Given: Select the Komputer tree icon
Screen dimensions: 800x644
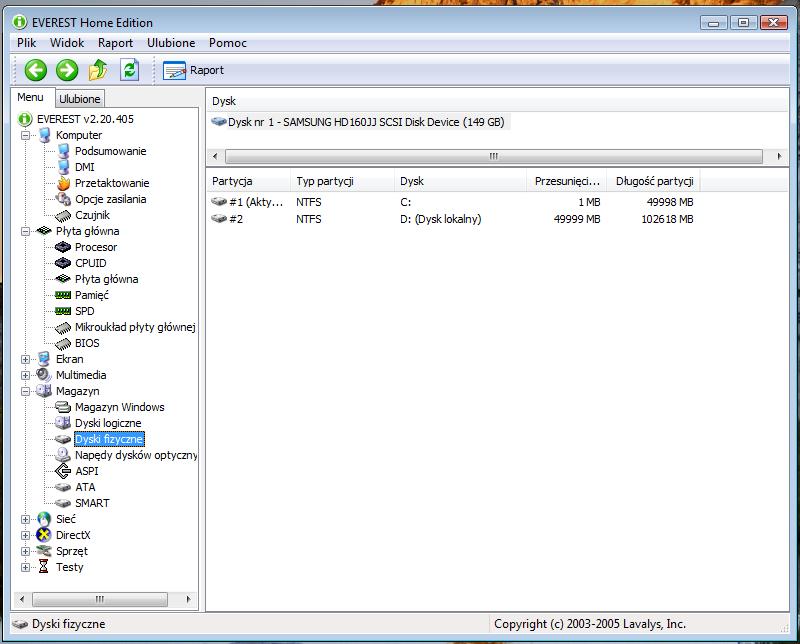Looking at the screenshot, I should (x=45, y=135).
